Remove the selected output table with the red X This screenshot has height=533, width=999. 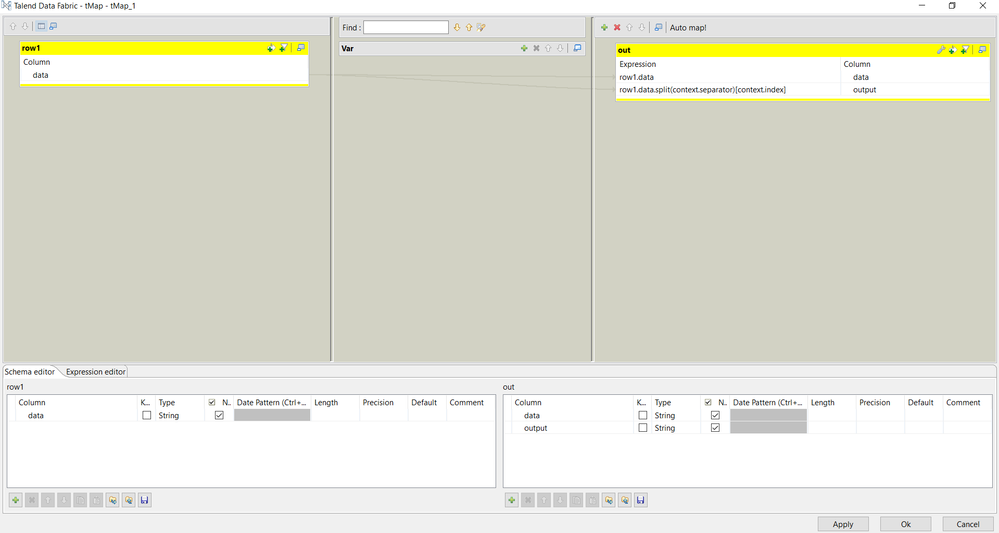coord(617,27)
